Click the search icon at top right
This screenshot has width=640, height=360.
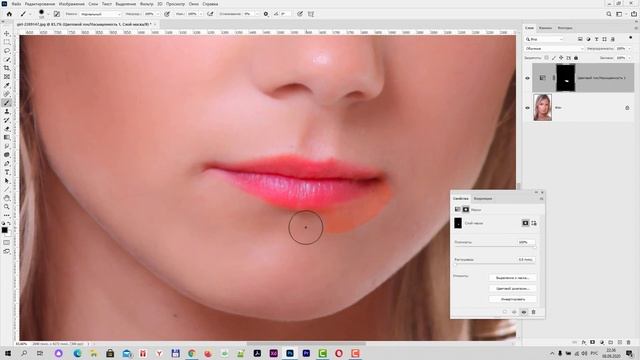tap(609, 14)
